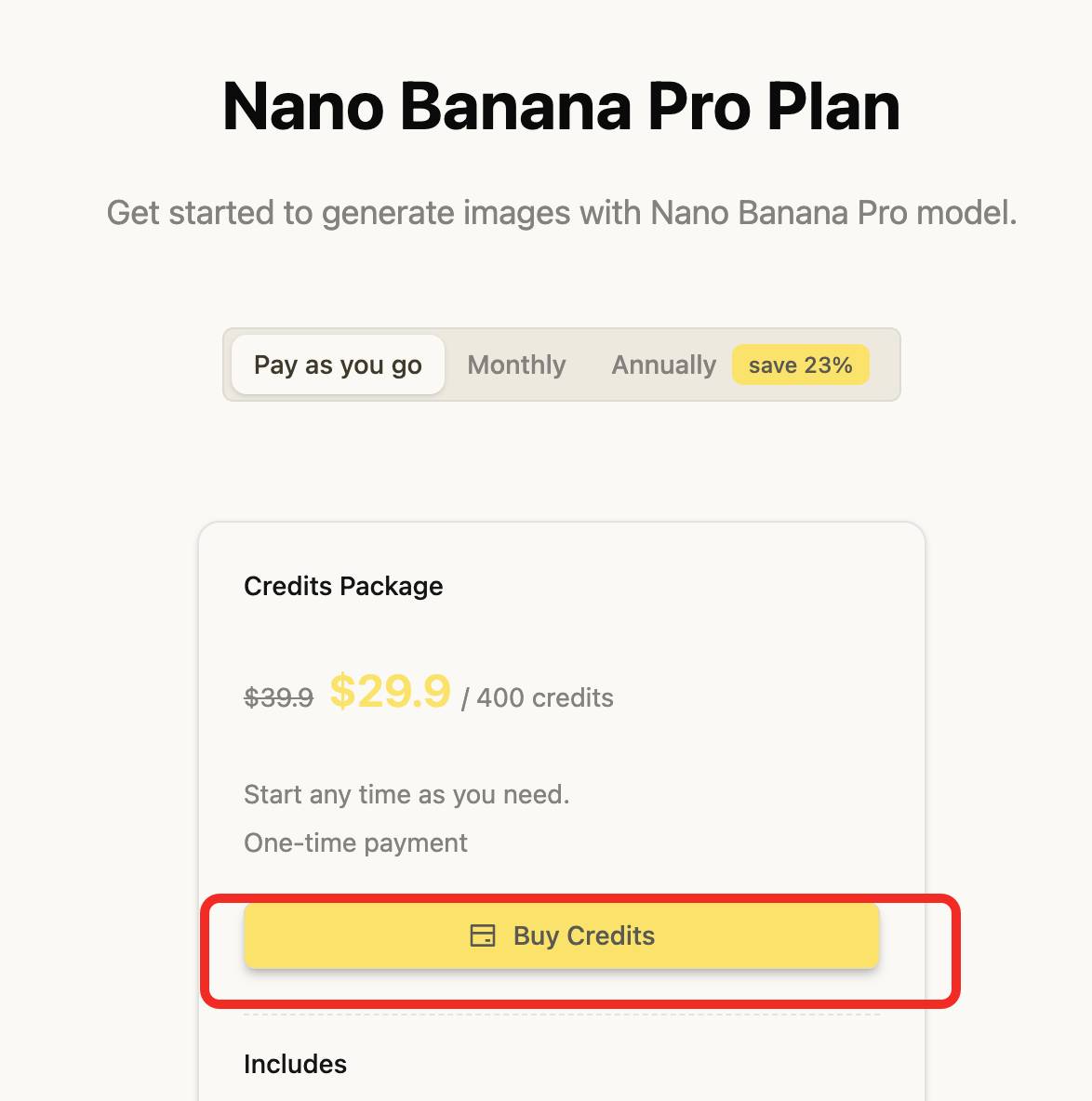
Task: Click the save 23% badge
Action: (x=800, y=365)
